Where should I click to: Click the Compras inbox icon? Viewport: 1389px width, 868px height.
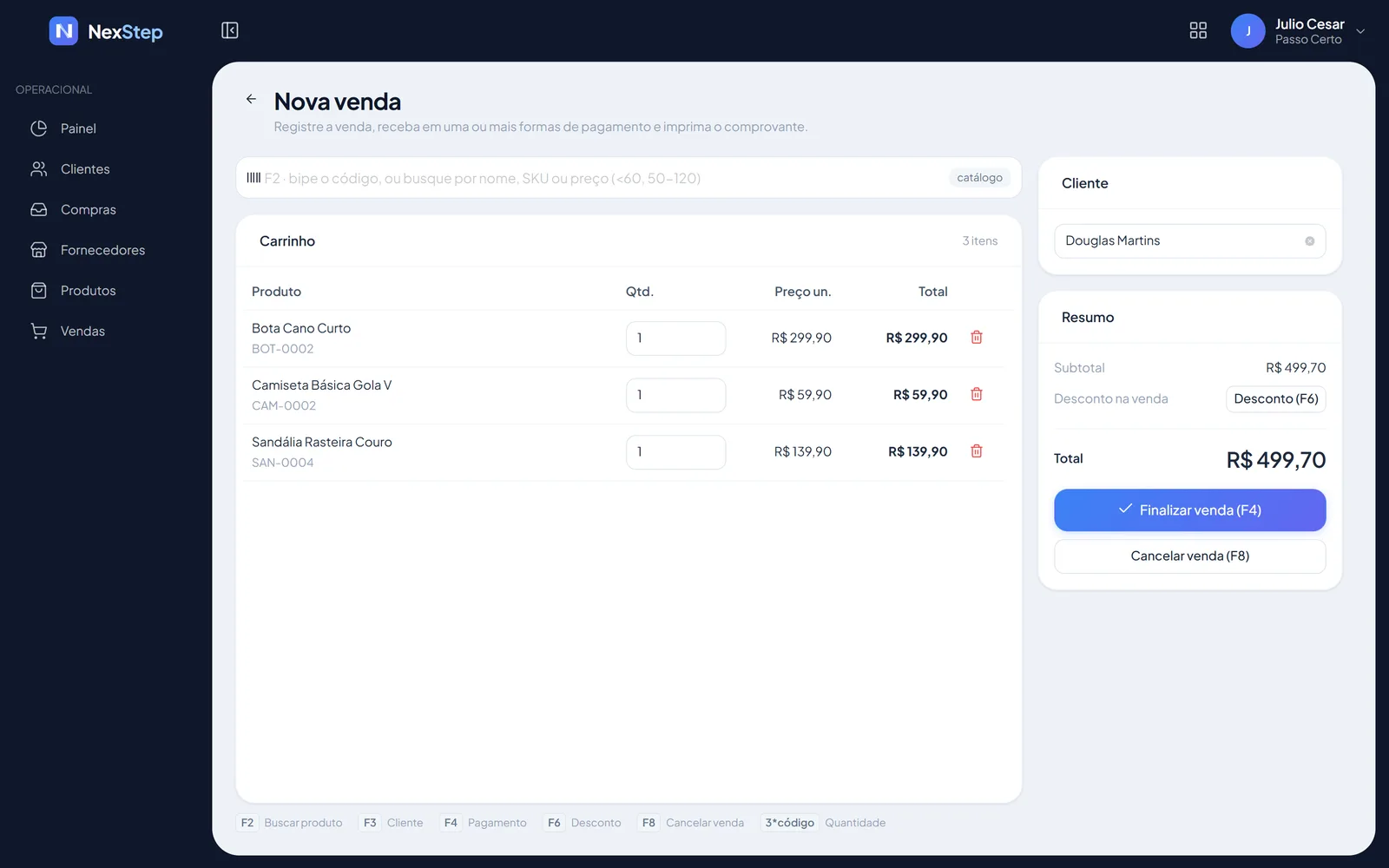coord(39,210)
